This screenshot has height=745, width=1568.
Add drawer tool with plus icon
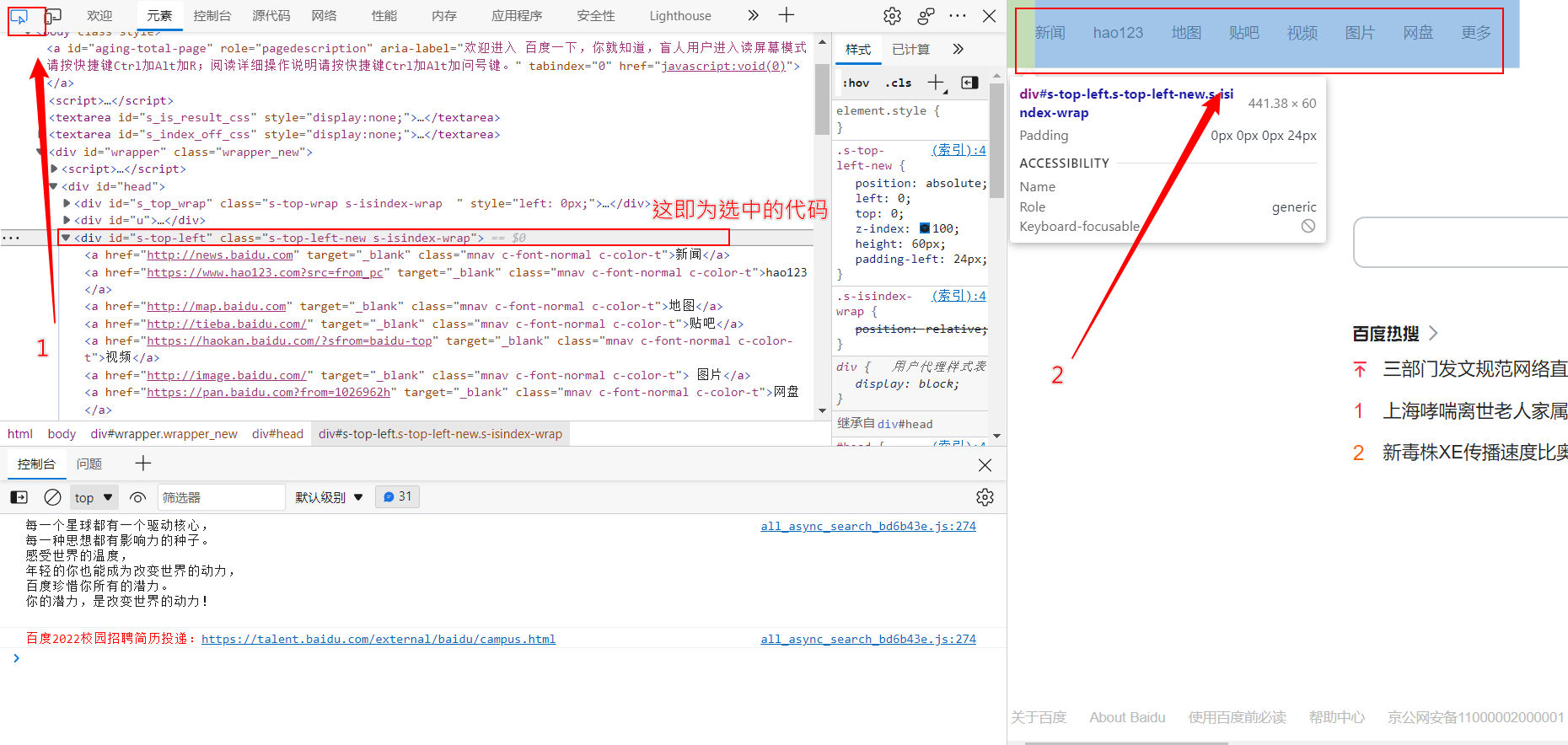coord(143,464)
